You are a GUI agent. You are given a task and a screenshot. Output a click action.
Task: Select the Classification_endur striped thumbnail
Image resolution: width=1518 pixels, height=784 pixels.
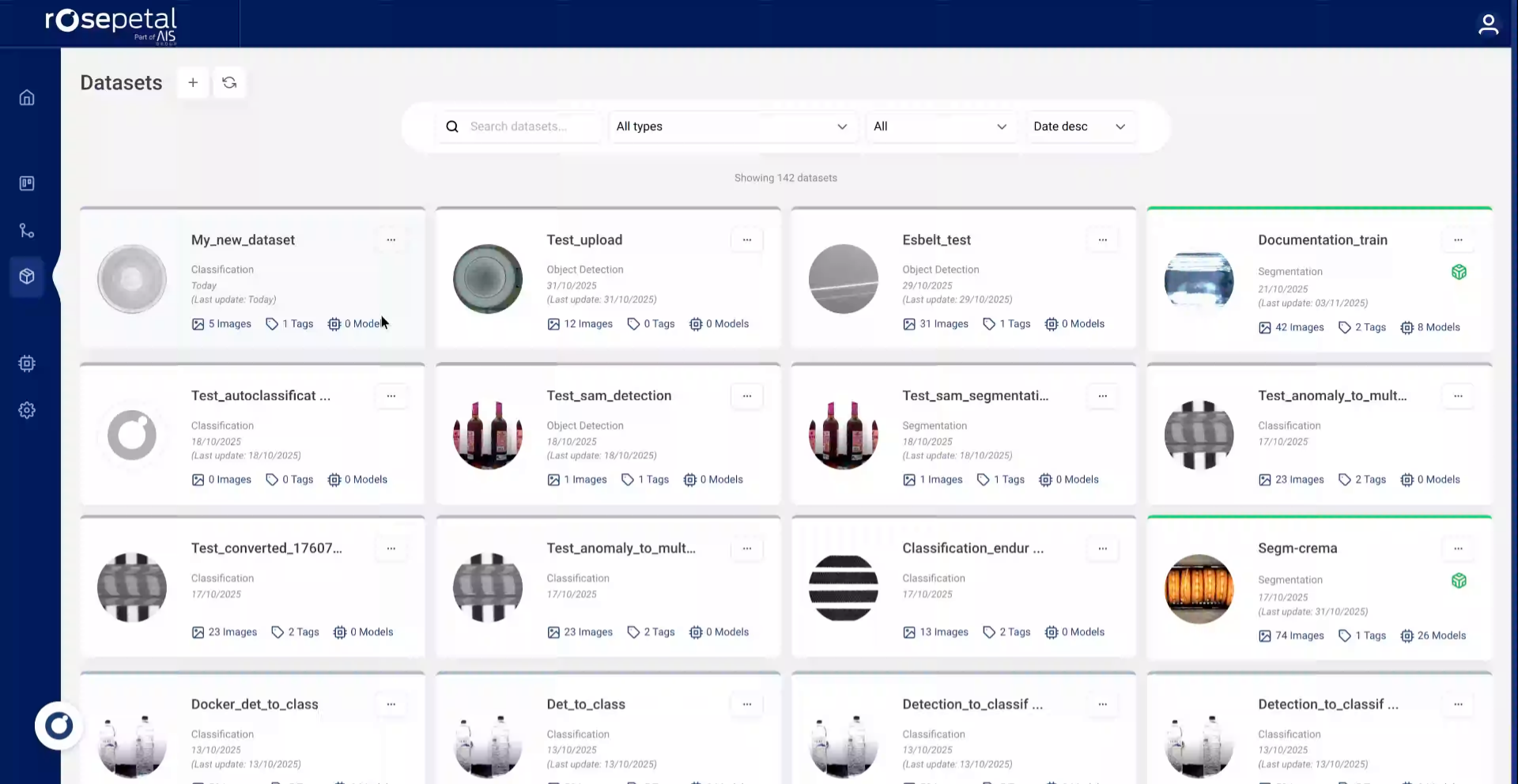pyautogui.click(x=843, y=587)
